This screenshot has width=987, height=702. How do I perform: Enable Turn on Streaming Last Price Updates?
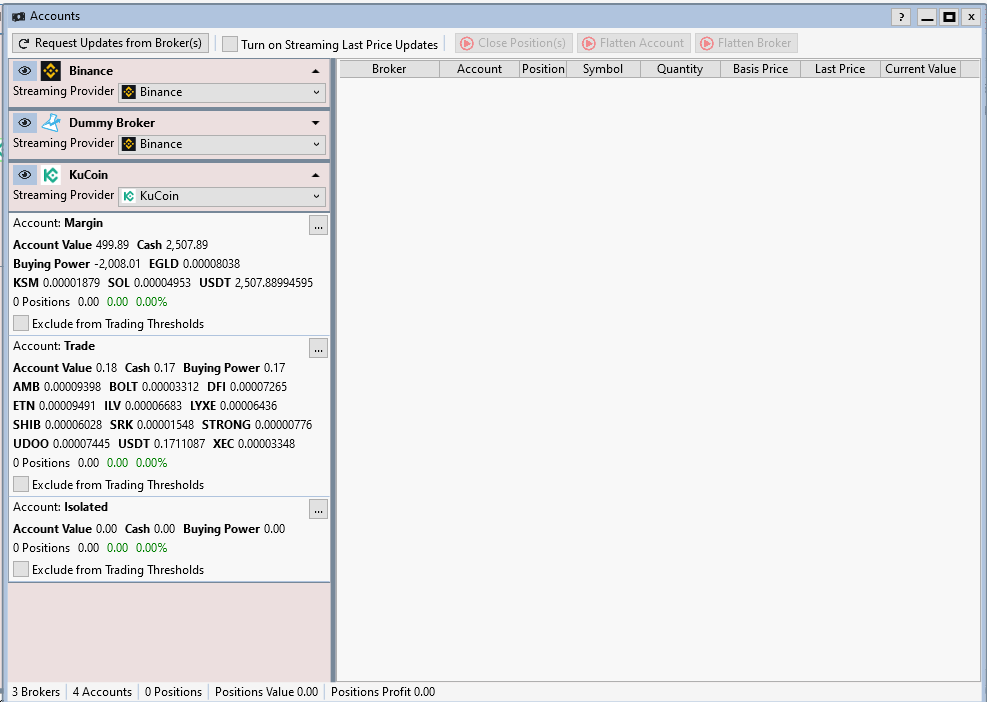coord(230,44)
